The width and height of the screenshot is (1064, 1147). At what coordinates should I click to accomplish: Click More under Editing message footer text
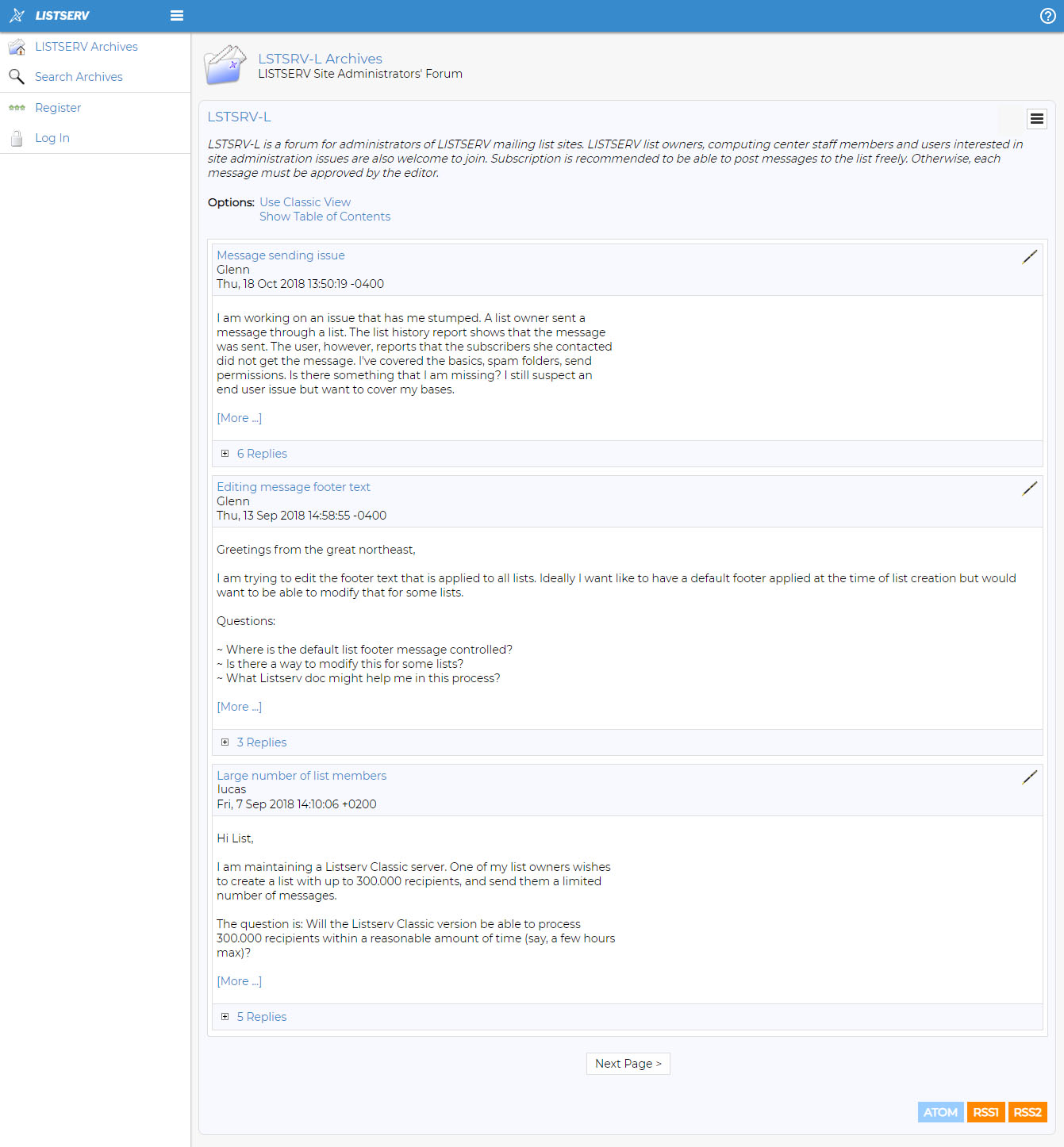(239, 707)
